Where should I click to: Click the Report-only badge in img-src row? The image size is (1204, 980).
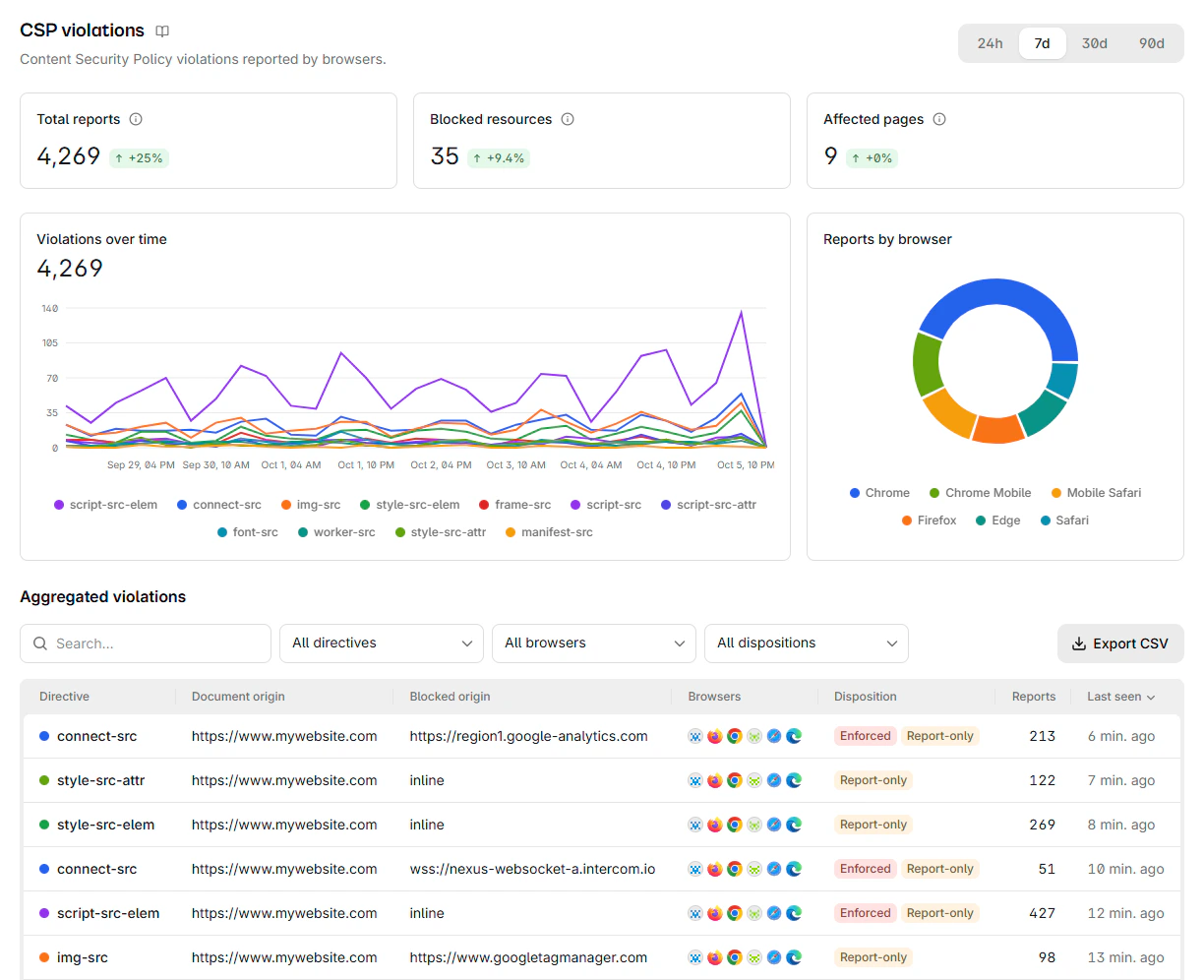click(873, 957)
